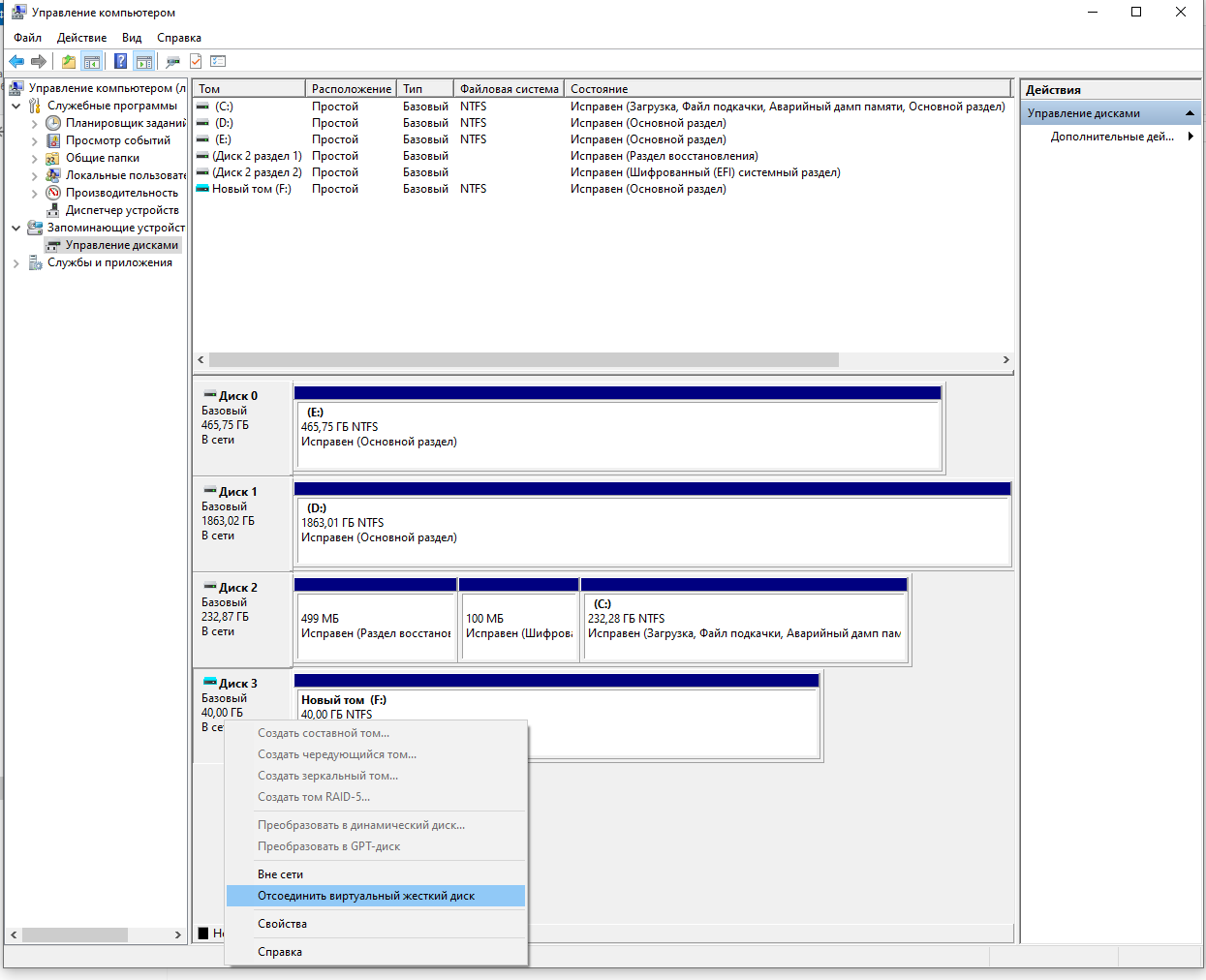Screen dimensions: 1206x980
Task: Select the 499 МБ recovery partition block
Action: point(375,626)
